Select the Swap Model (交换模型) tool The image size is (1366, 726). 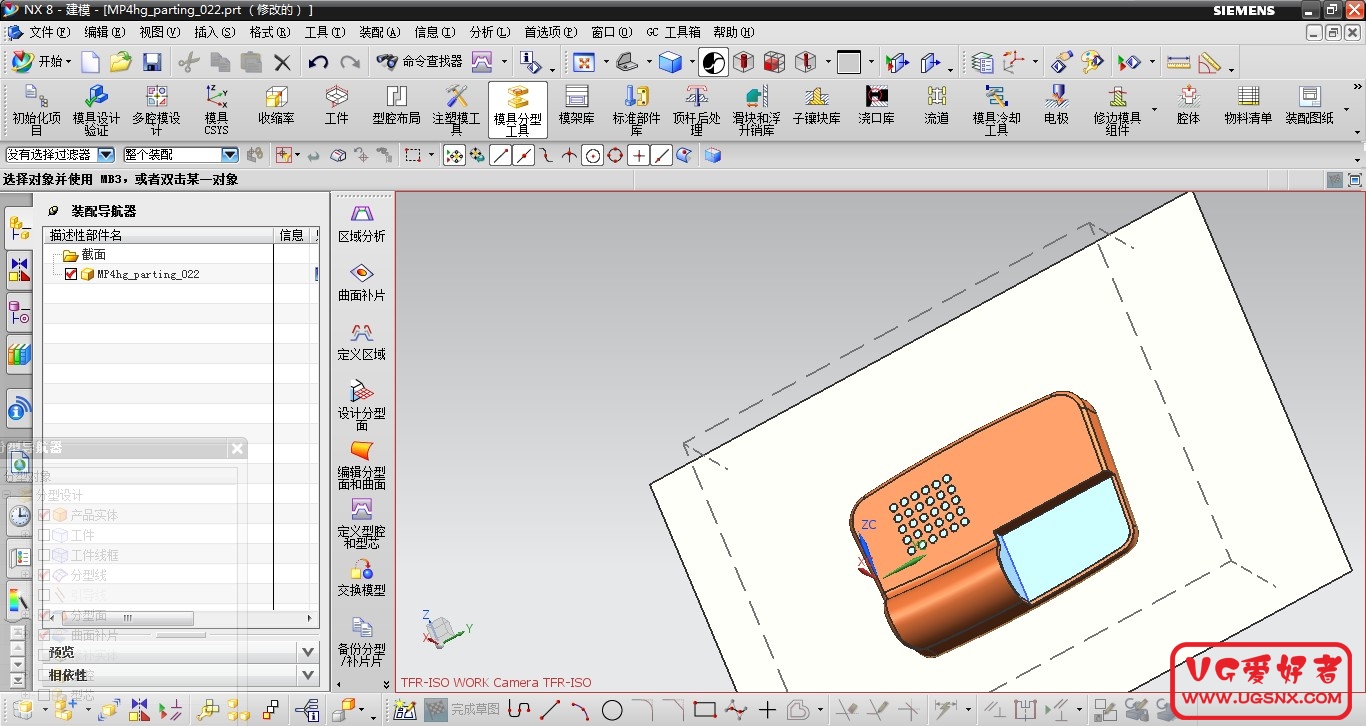coord(362,577)
